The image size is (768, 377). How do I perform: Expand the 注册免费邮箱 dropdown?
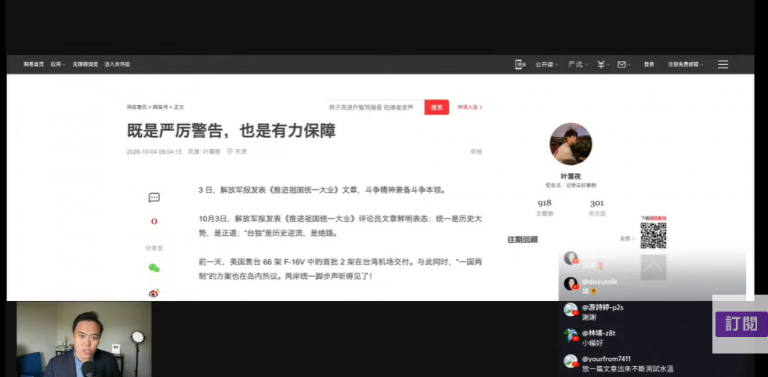click(x=685, y=65)
